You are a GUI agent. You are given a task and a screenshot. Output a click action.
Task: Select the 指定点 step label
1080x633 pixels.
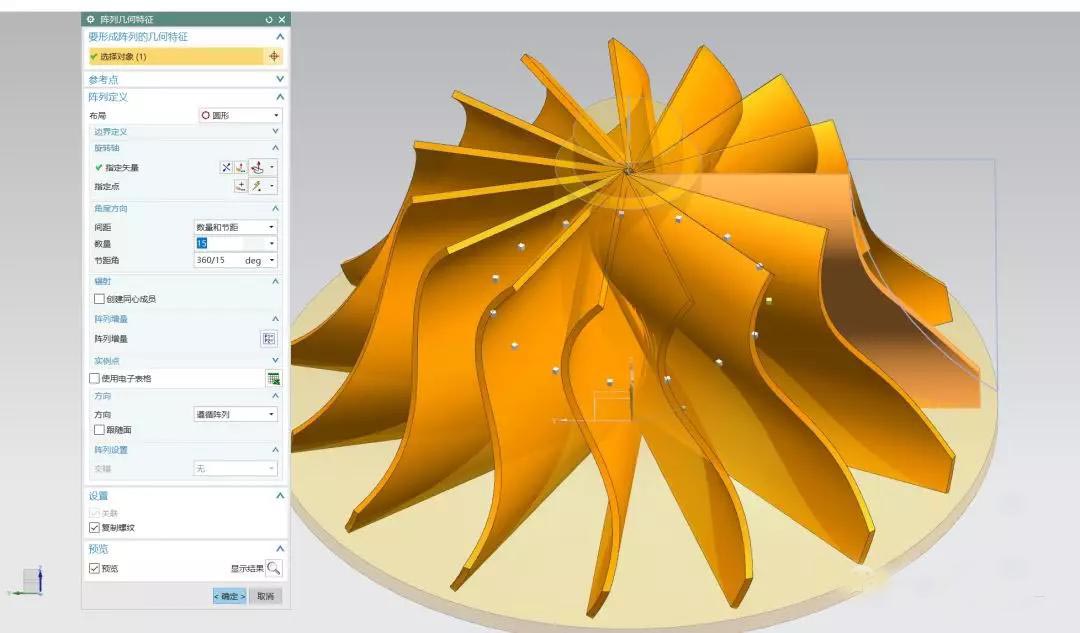[x=107, y=187]
